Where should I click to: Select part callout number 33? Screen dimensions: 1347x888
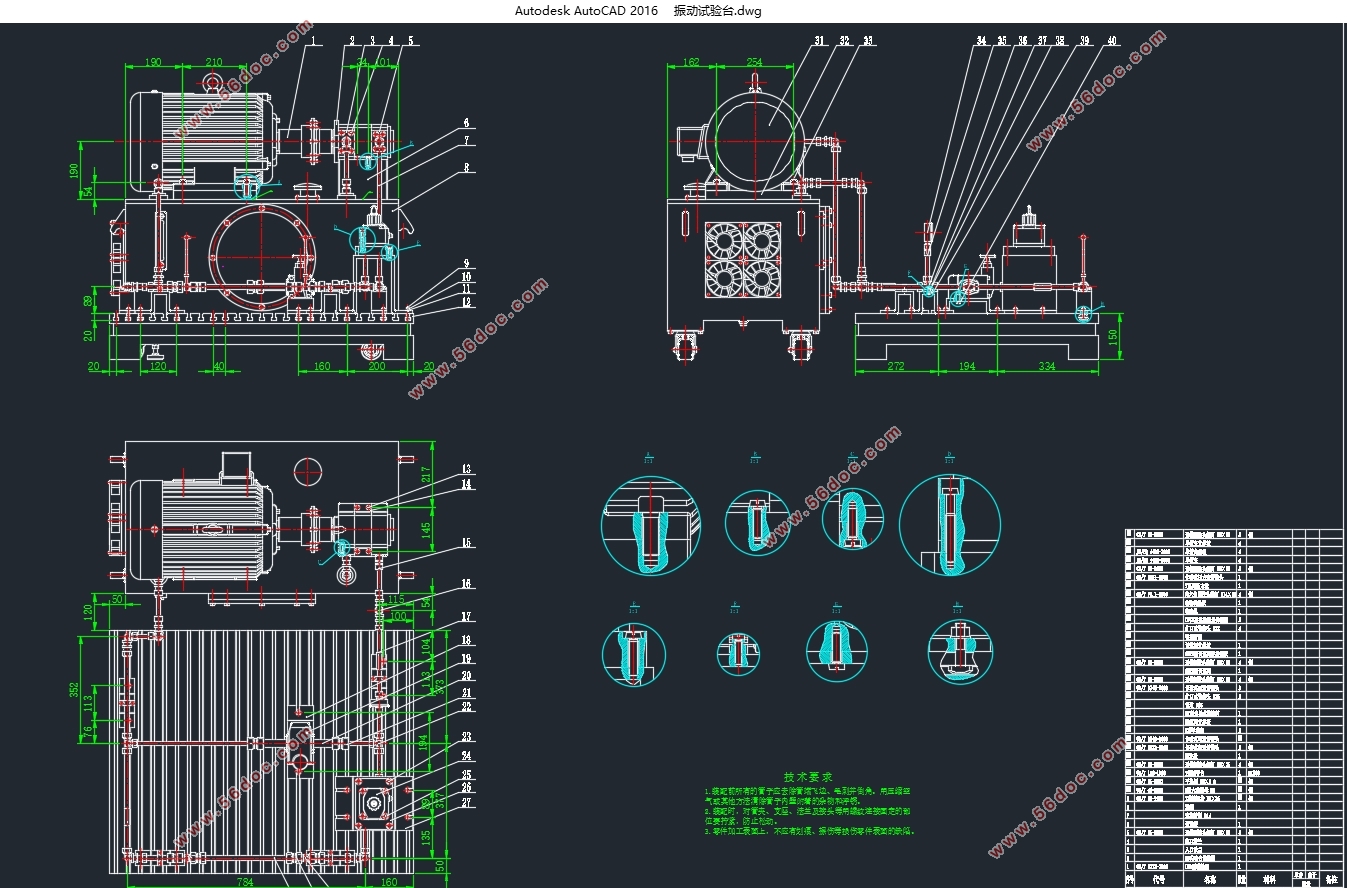click(868, 41)
